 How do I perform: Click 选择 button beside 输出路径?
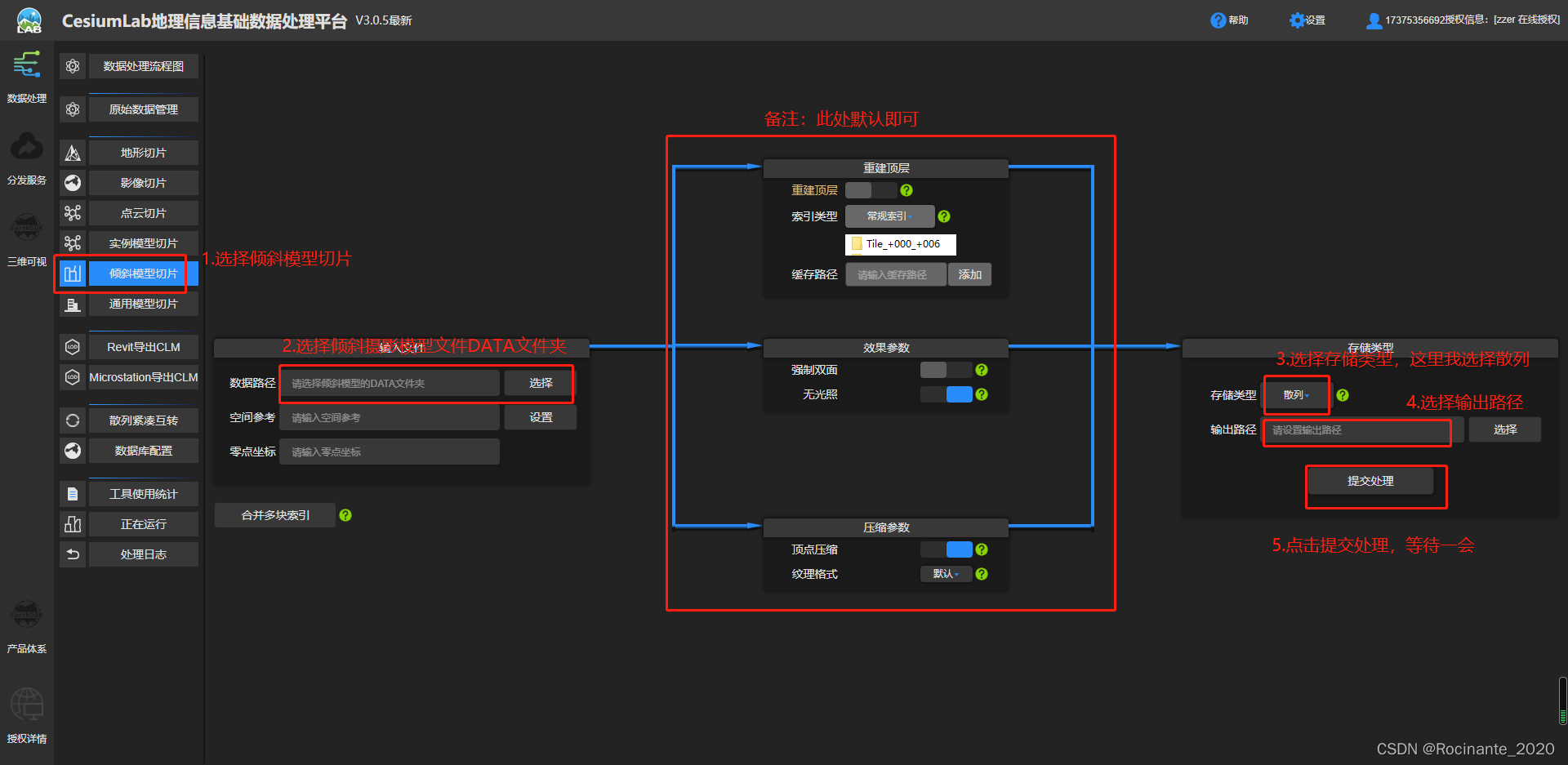(x=1505, y=429)
